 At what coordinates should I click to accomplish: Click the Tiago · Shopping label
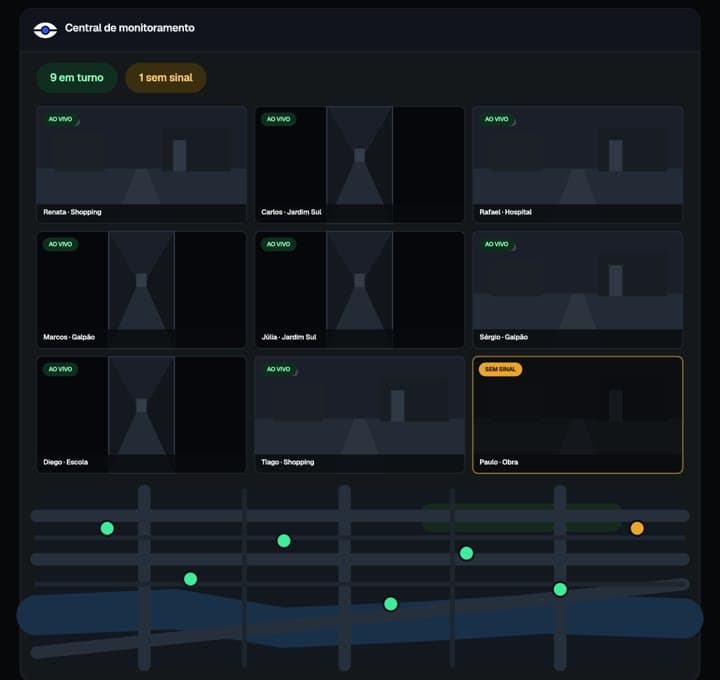pos(288,462)
